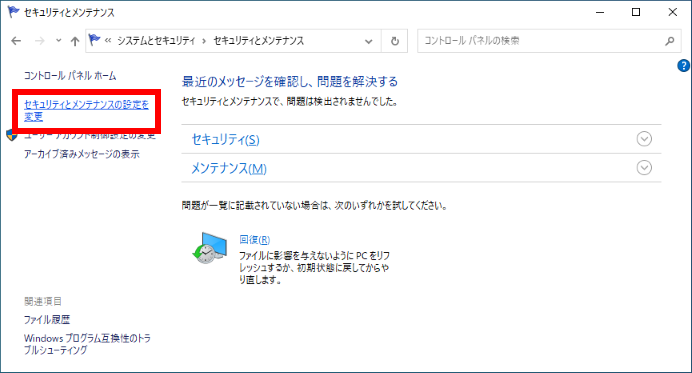Click セキュリティとメンテナンスの設定を変更 link
This screenshot has height=373, width=692.
click(x=86, y=111)
